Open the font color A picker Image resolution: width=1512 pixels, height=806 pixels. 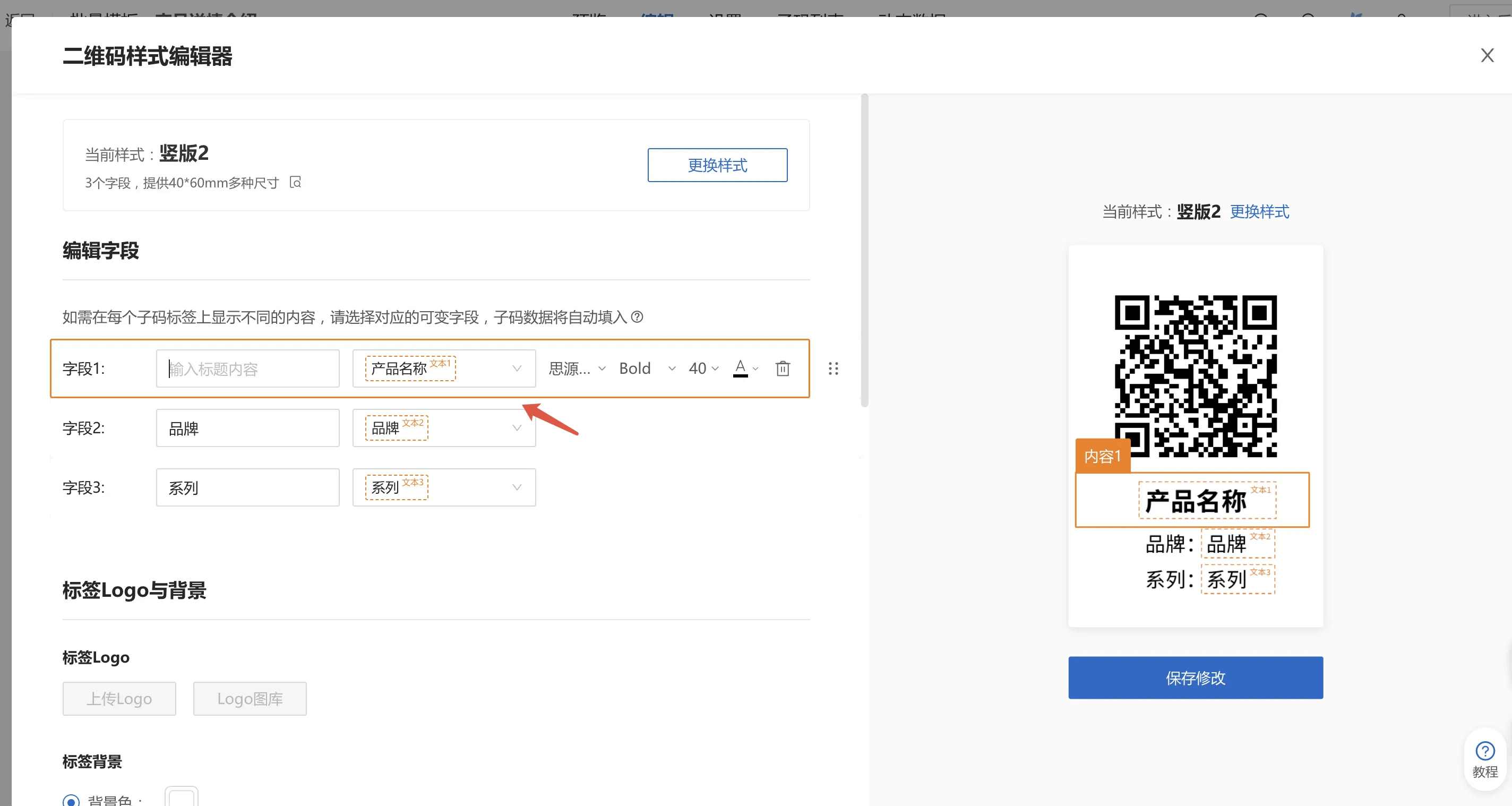pyautogui.click(x=745, y=368)
